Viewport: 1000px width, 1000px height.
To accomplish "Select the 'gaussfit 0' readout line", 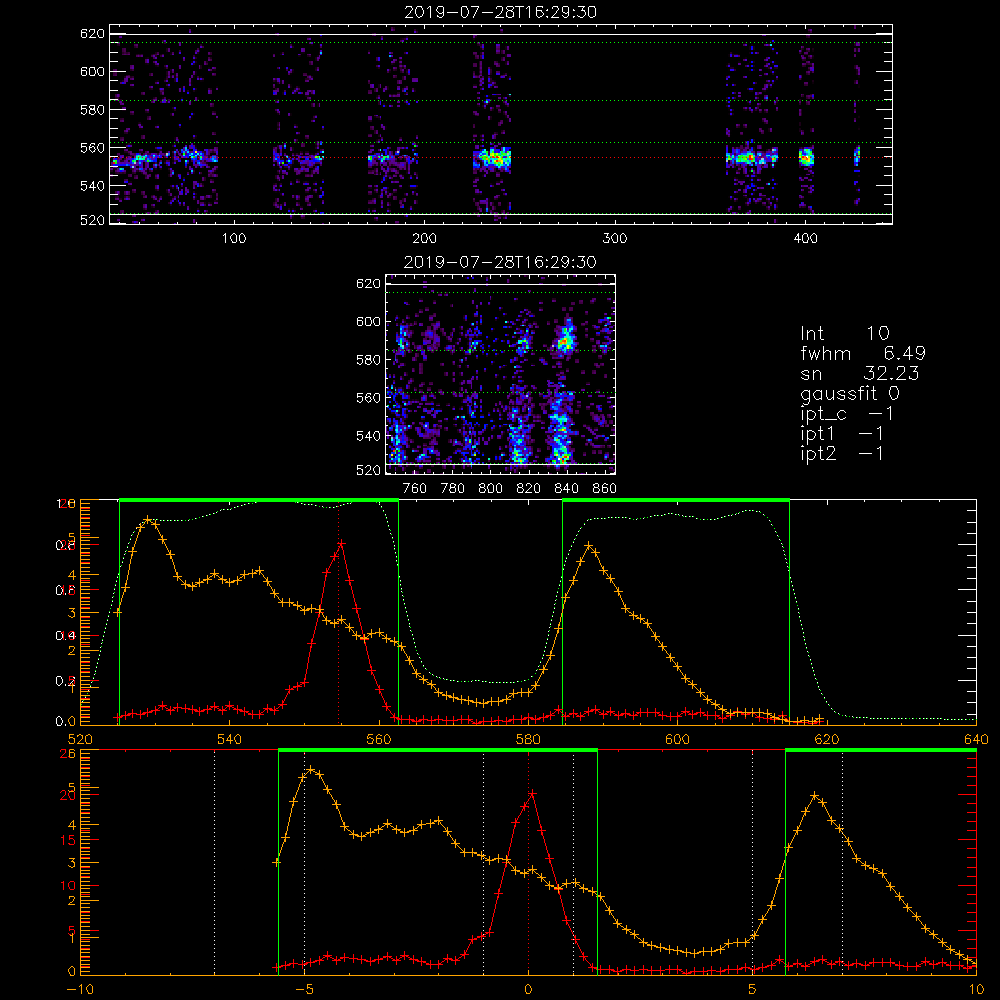I will [x=850, y=393].
